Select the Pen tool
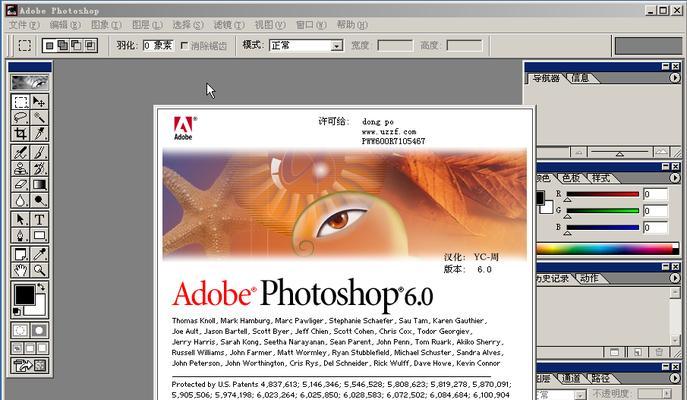The width and height of the screenshot is (687, 400). coord(21,235)
